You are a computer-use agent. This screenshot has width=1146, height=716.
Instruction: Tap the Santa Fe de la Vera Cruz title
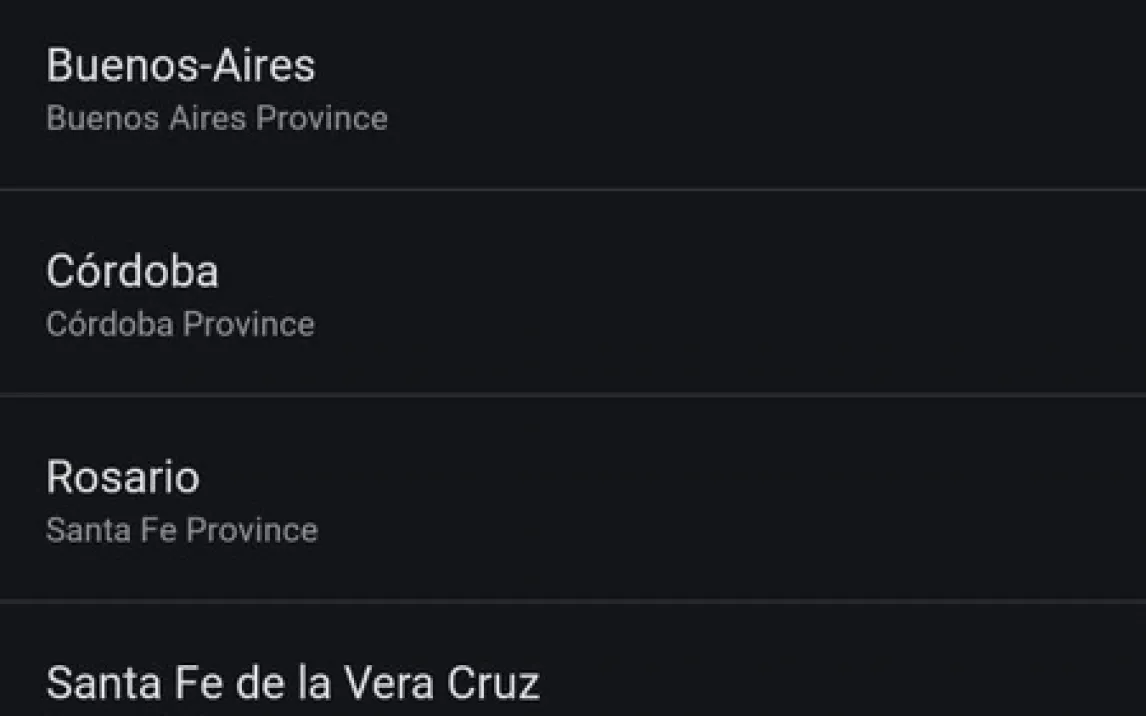coord(292,683)
